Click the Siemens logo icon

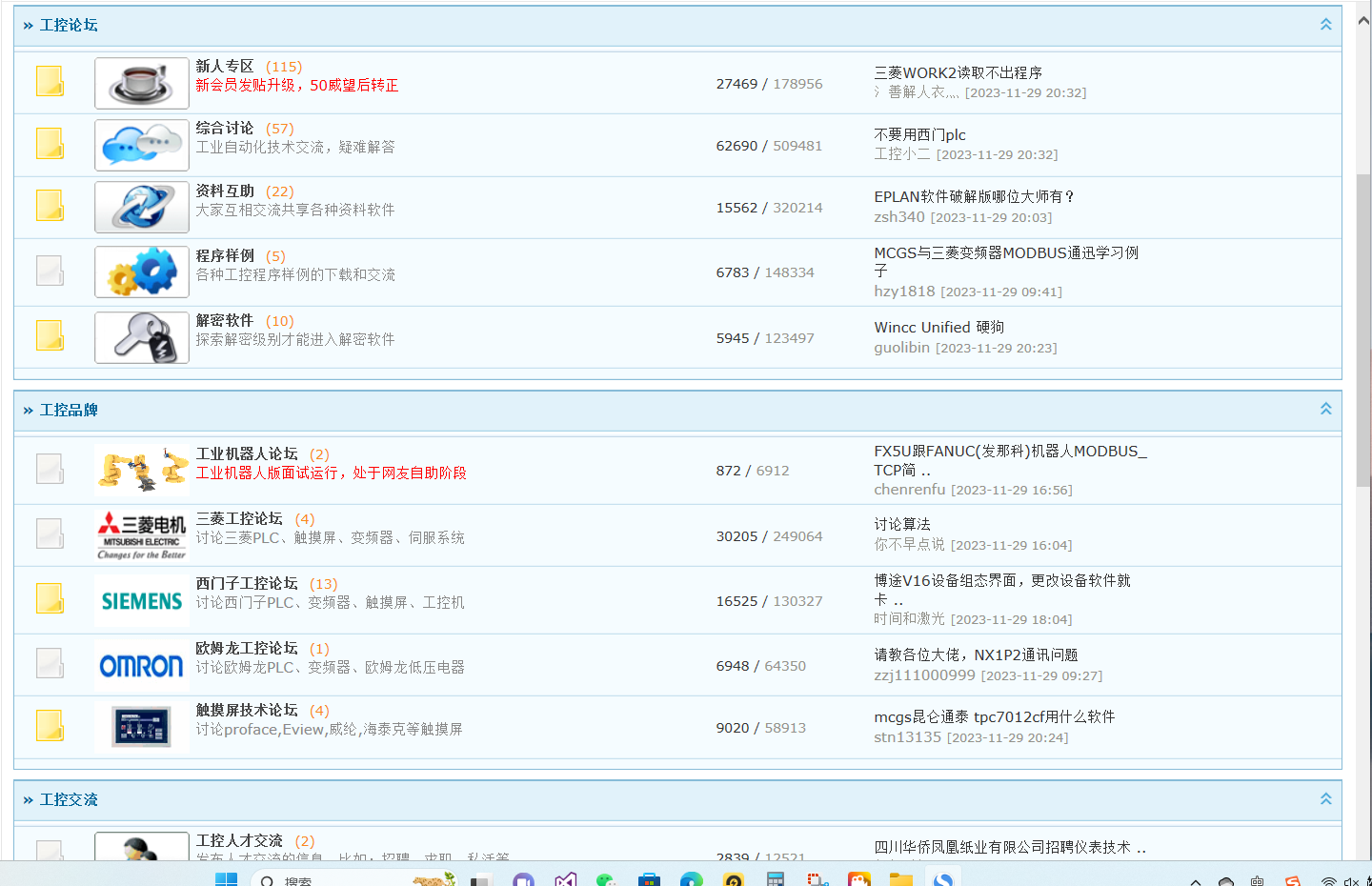point(141,601)
